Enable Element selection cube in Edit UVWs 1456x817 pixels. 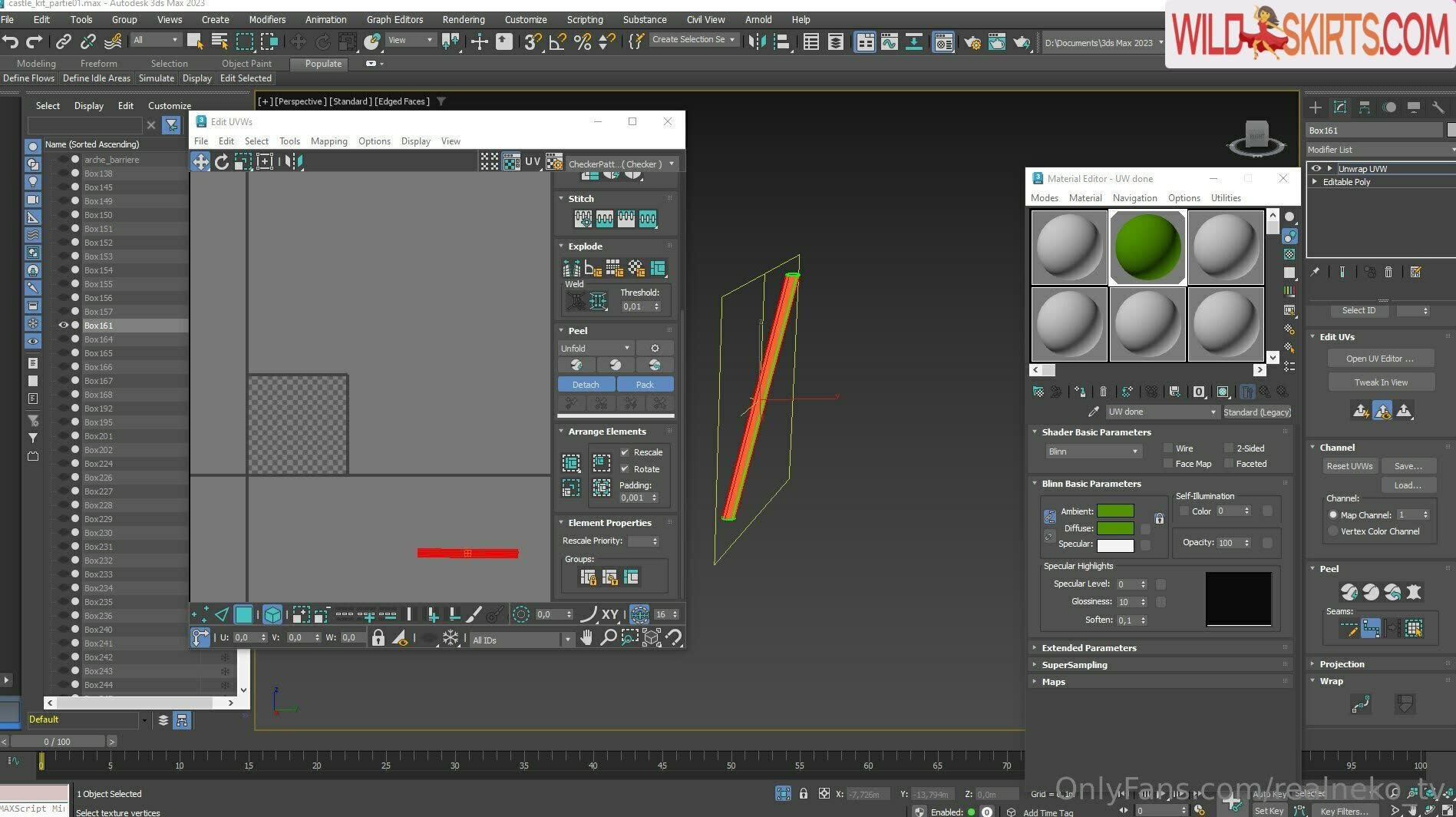coord(272,614)
